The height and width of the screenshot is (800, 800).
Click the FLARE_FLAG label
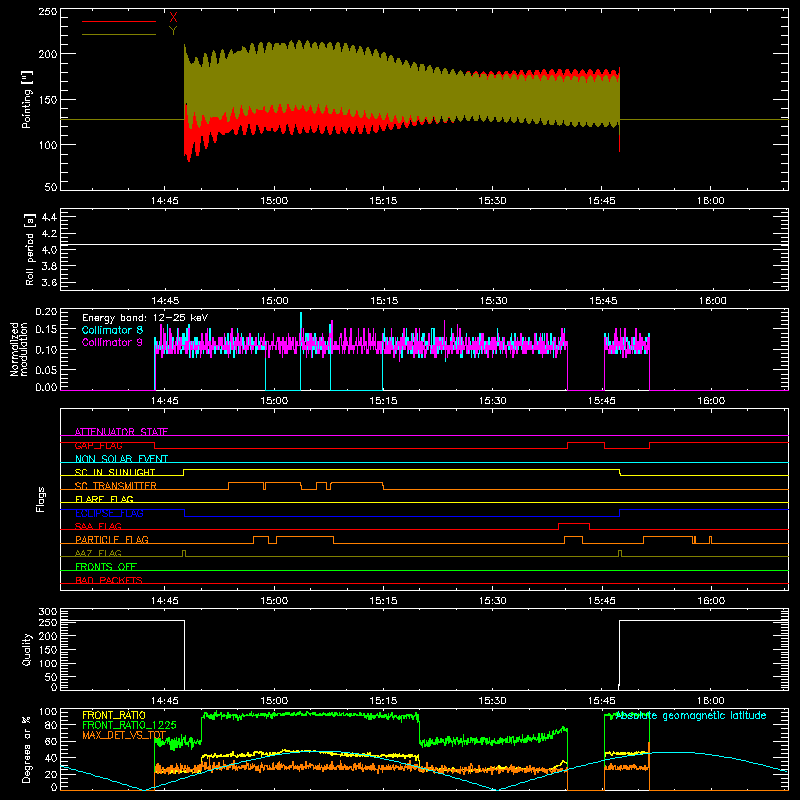click(x=104, y=499)
